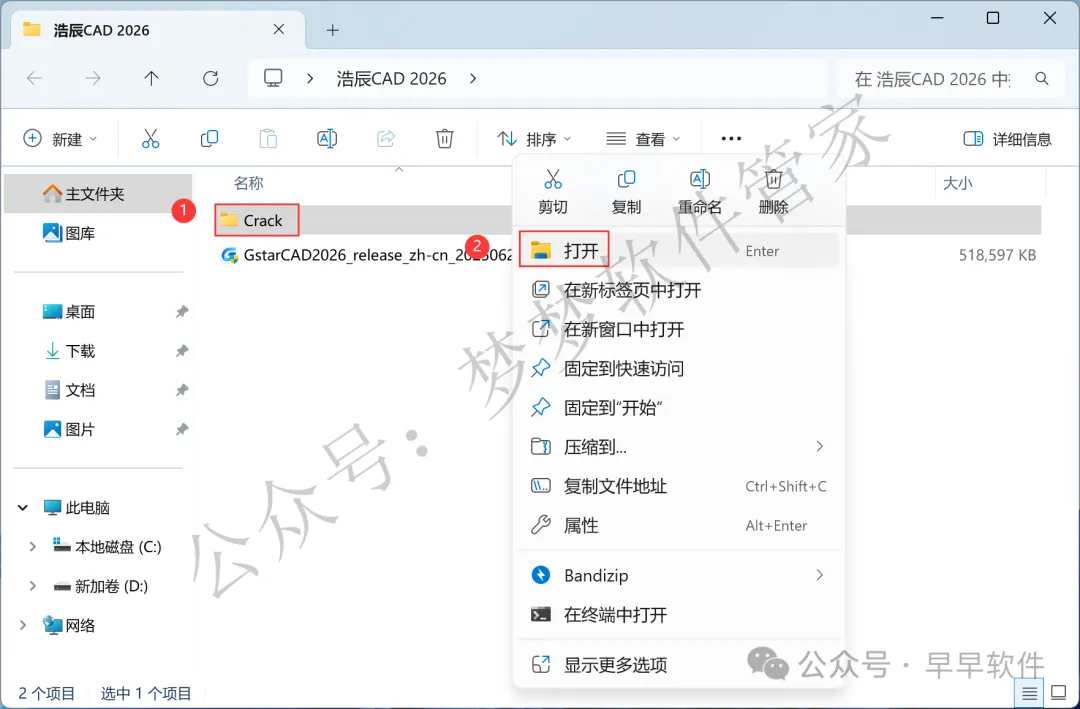This screenshot has height=709, width=1080.
Task: Add a new tab with plus button
Action: coord(333,30)
